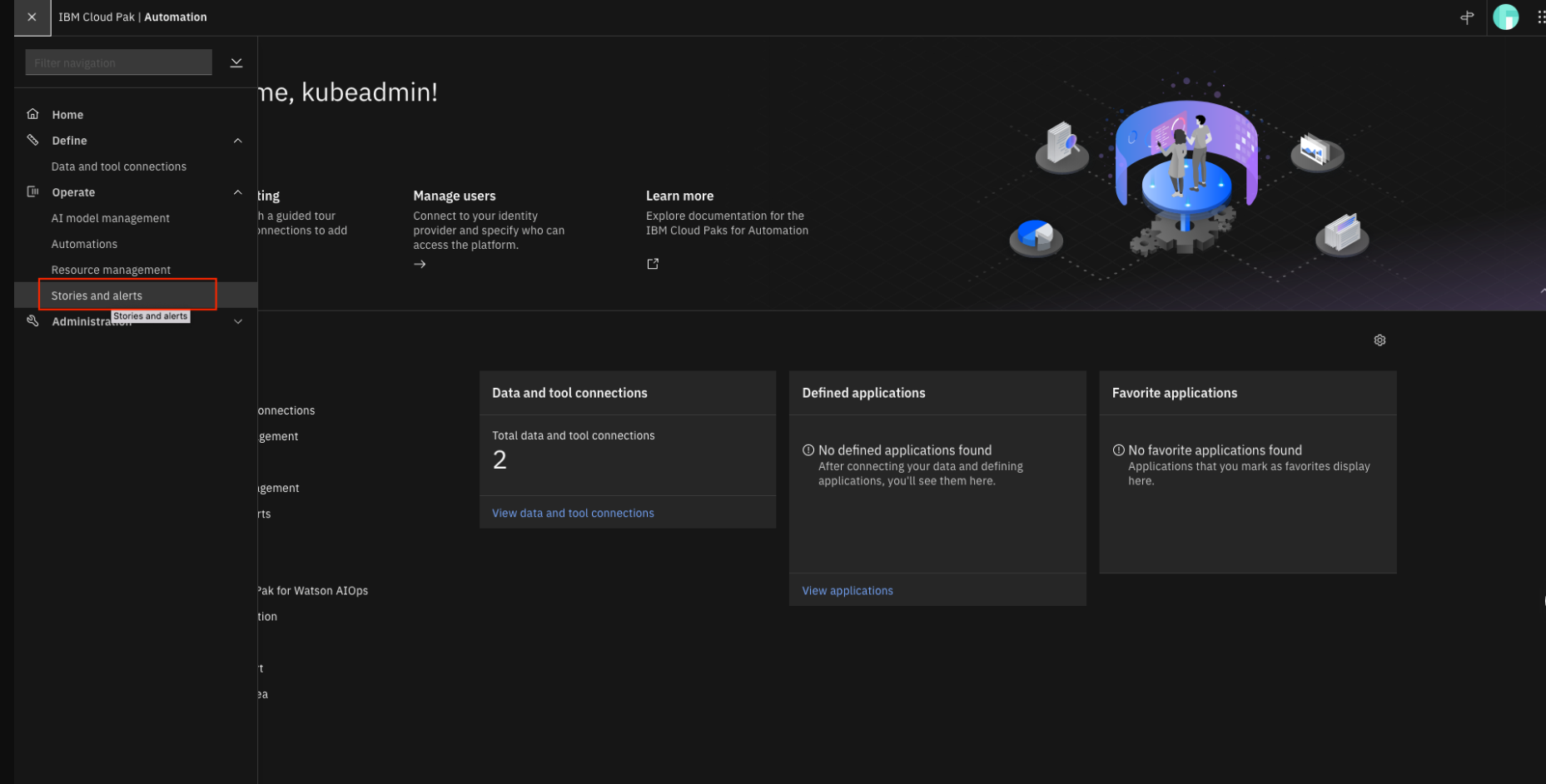Viewport: 1546px width, 784px height.
Task: Open AI model management
Action: (111, 218)
